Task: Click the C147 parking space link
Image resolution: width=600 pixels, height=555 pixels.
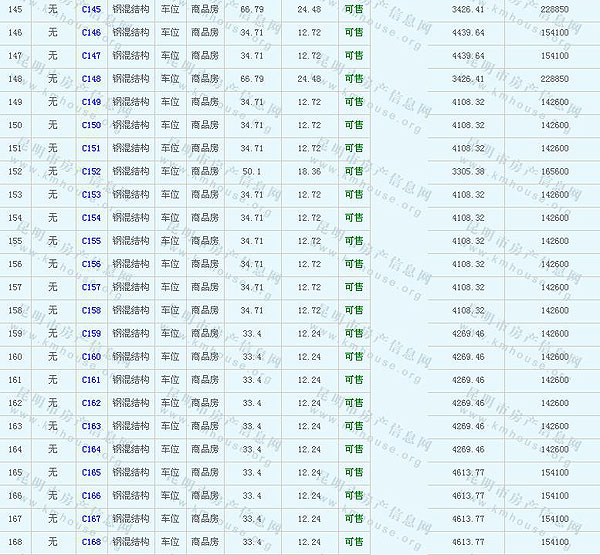Action: click(x=91, y=56)
